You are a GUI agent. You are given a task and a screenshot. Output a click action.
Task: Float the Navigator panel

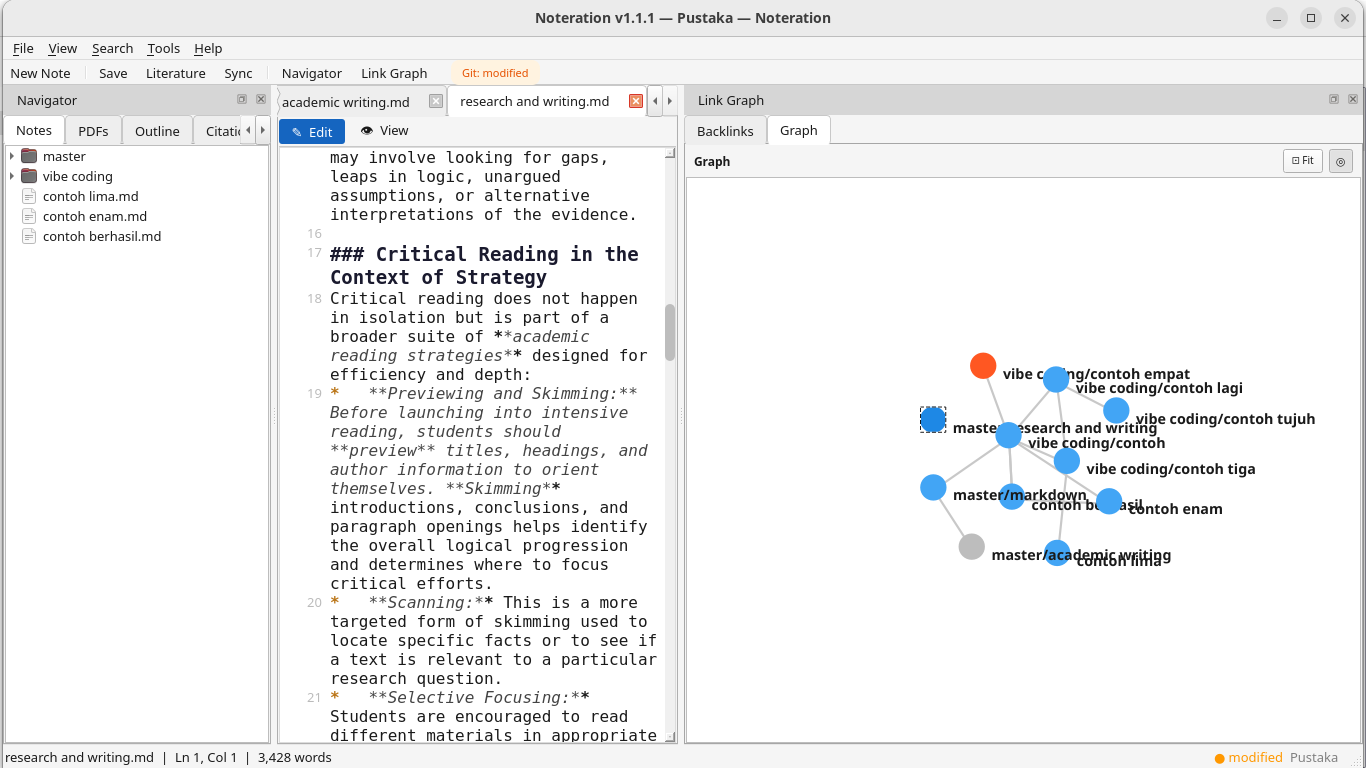(242, 99)
